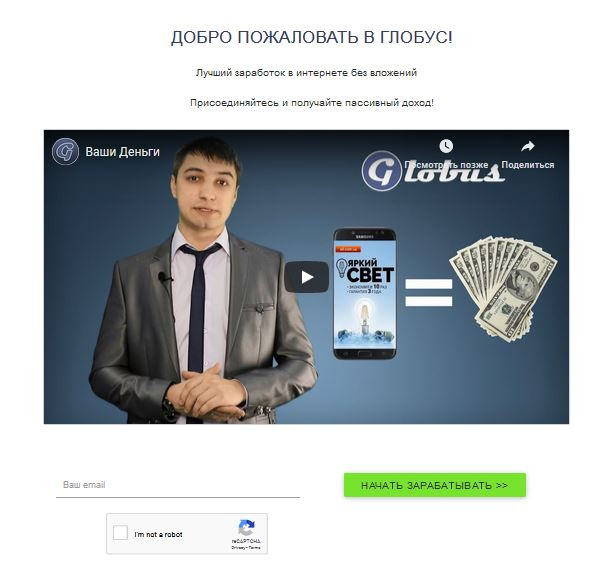The image size is (614, 579).
Task: Open the video title Ваши Деньги
Action: (123, 152)
